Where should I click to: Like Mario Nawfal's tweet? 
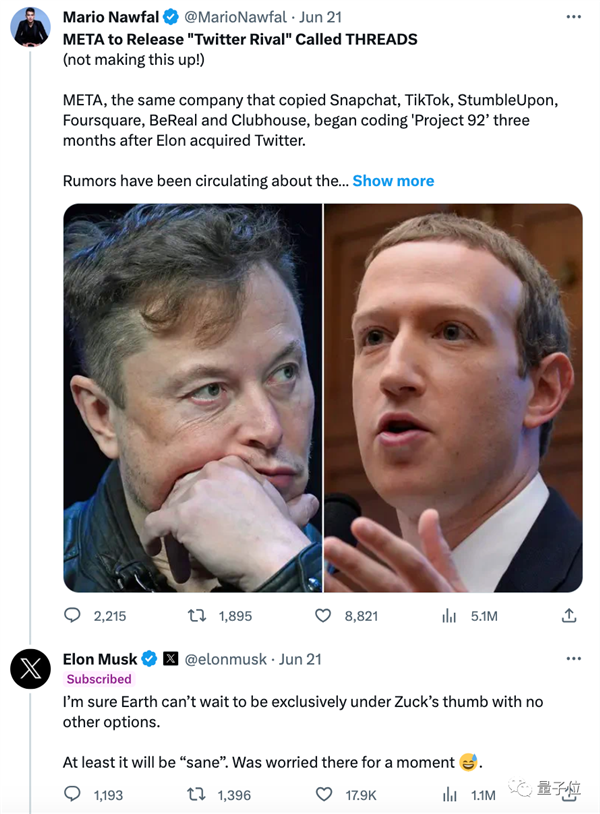pyautogui.click(x=324, y=616)
